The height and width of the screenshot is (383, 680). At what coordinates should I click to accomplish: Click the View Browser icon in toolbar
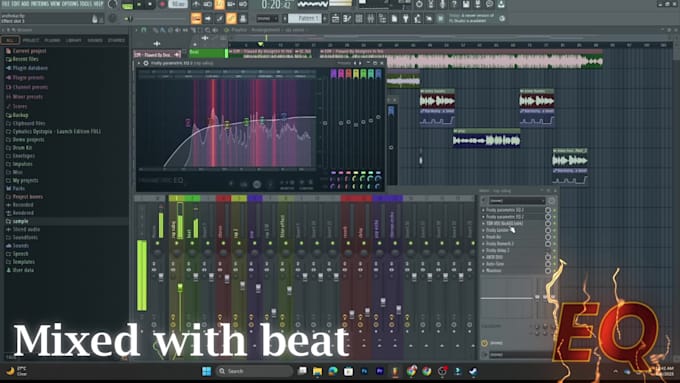coord(243,18)
